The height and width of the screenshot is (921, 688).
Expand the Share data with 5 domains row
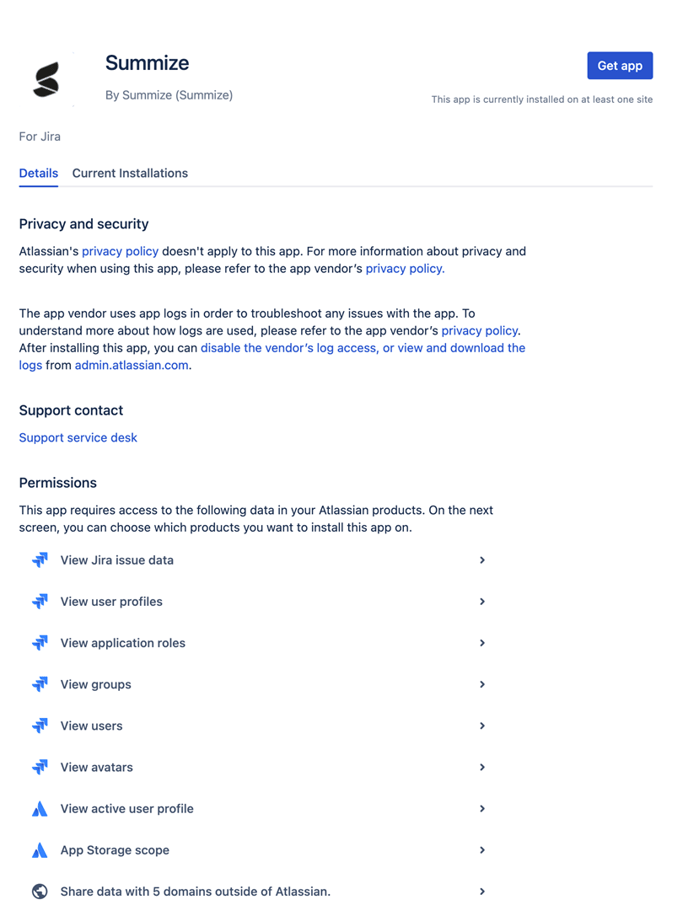tap(482, 891)
